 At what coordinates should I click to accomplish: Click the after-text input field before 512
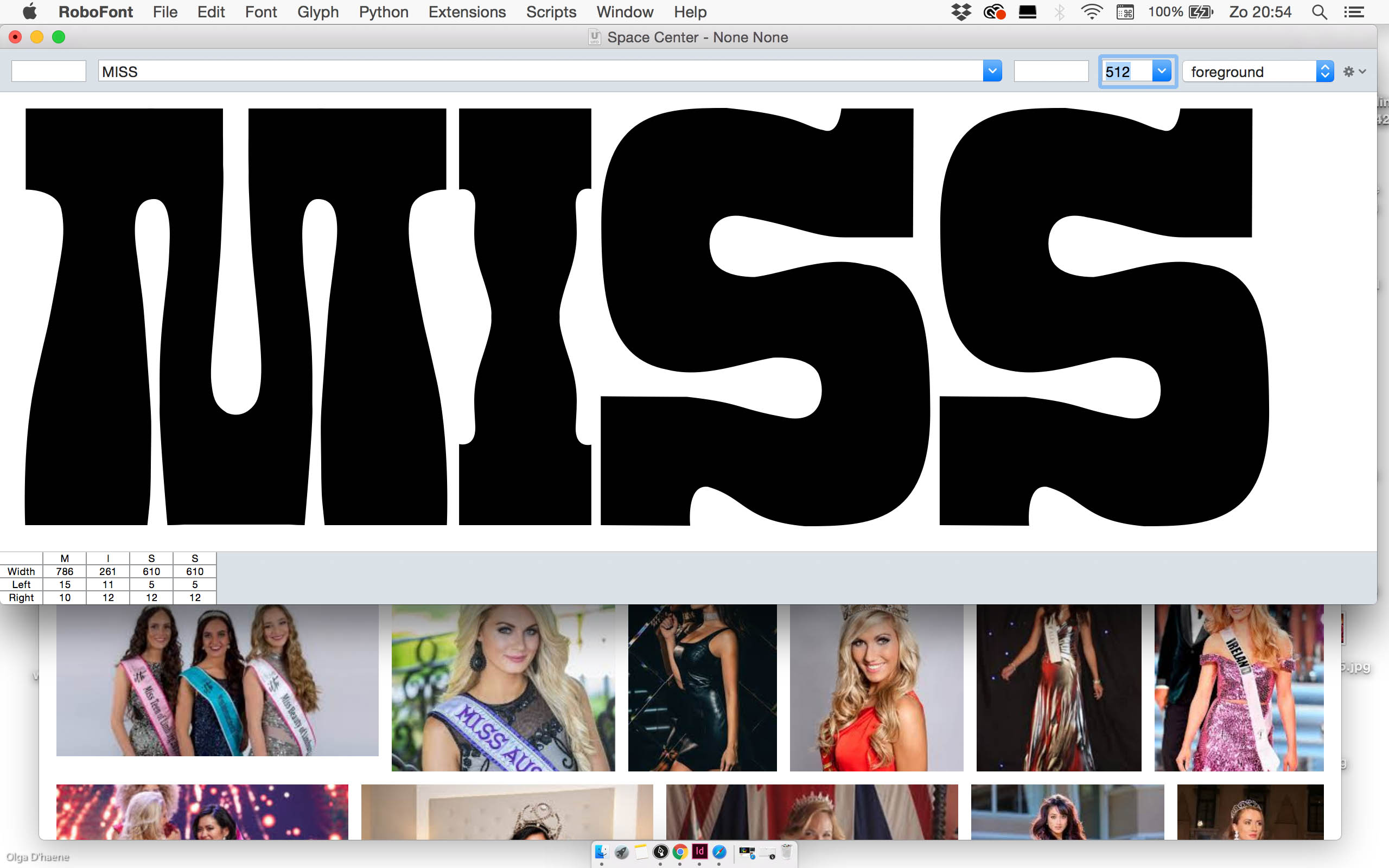[x=1051, y=71]
